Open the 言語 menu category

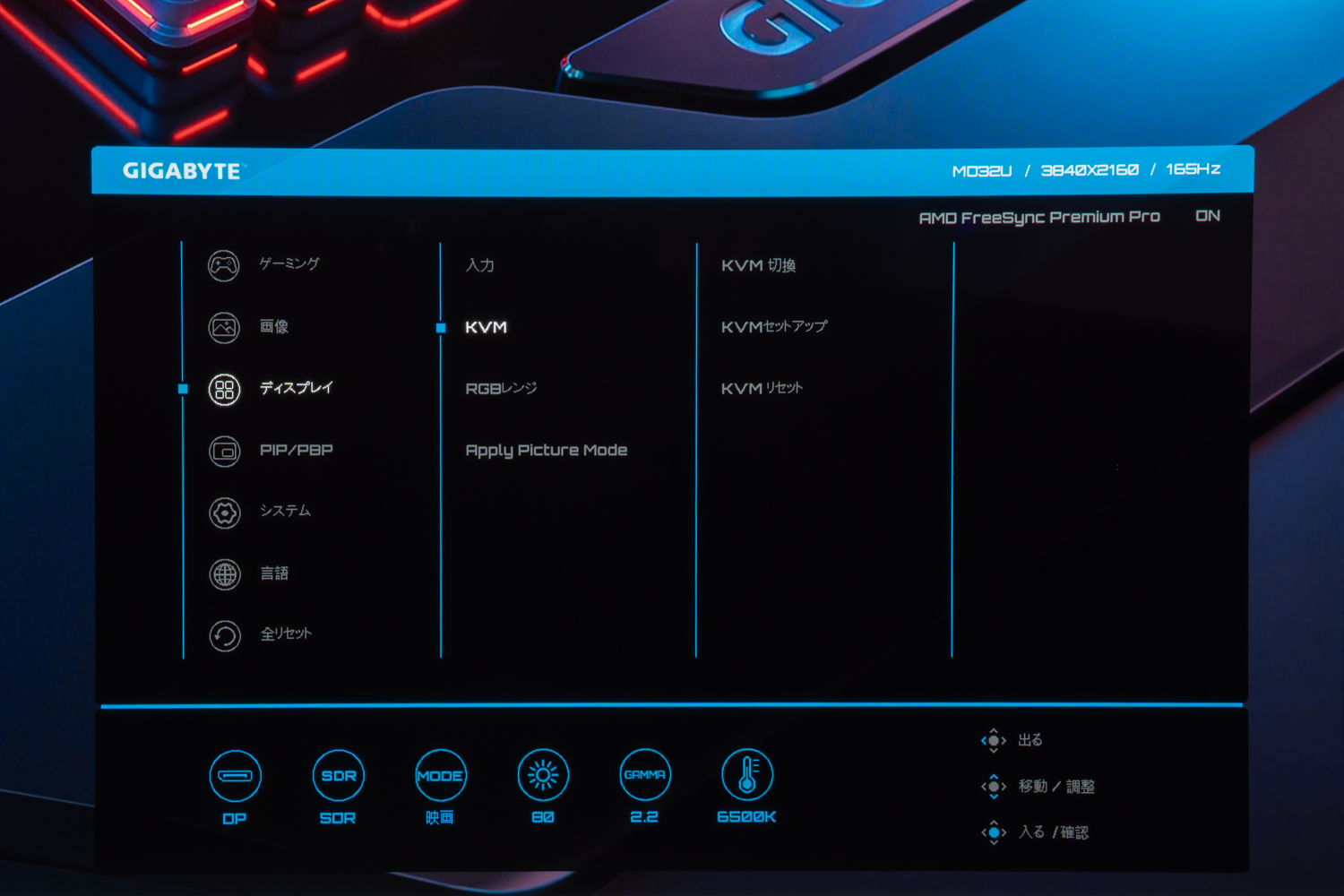click(275, 573)
